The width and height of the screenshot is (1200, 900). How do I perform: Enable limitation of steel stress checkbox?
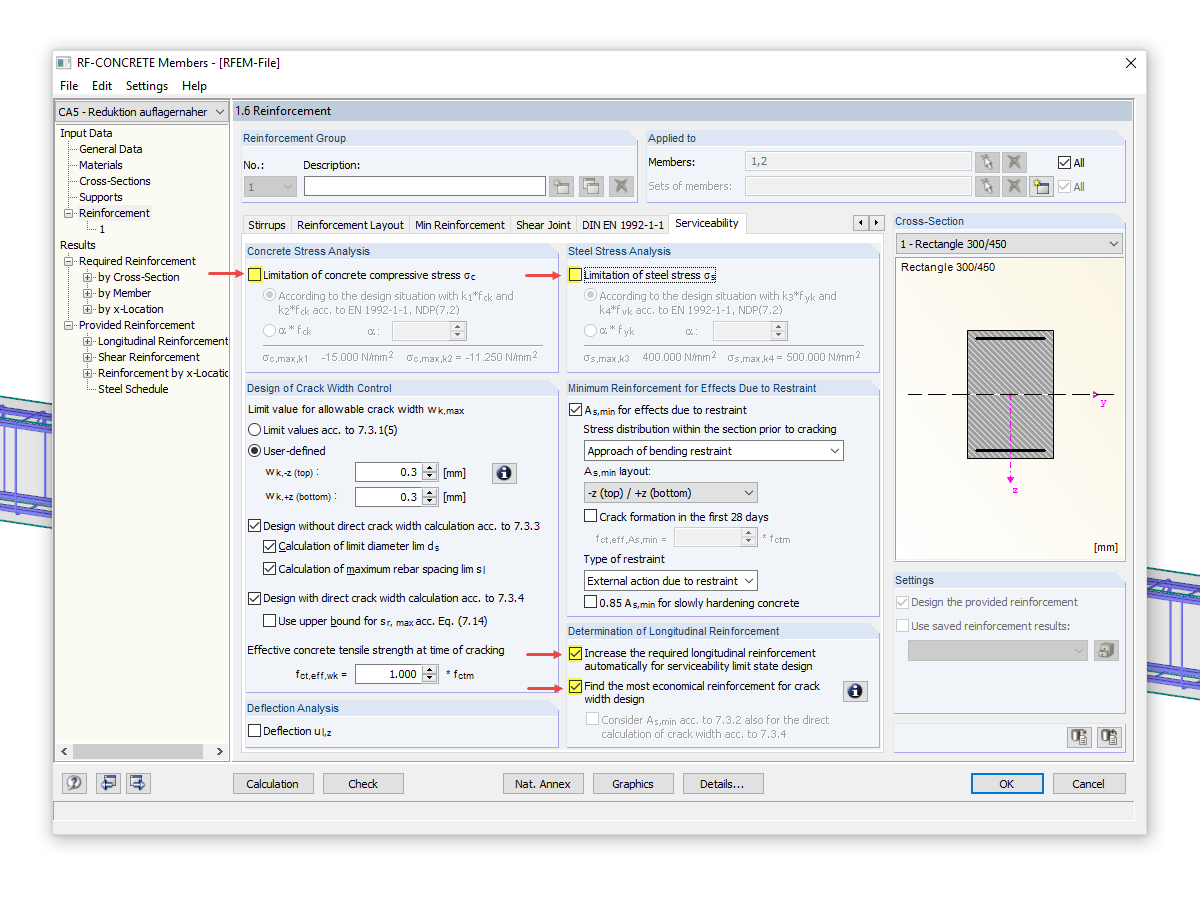pyautogui.click(x=575, y=274)
